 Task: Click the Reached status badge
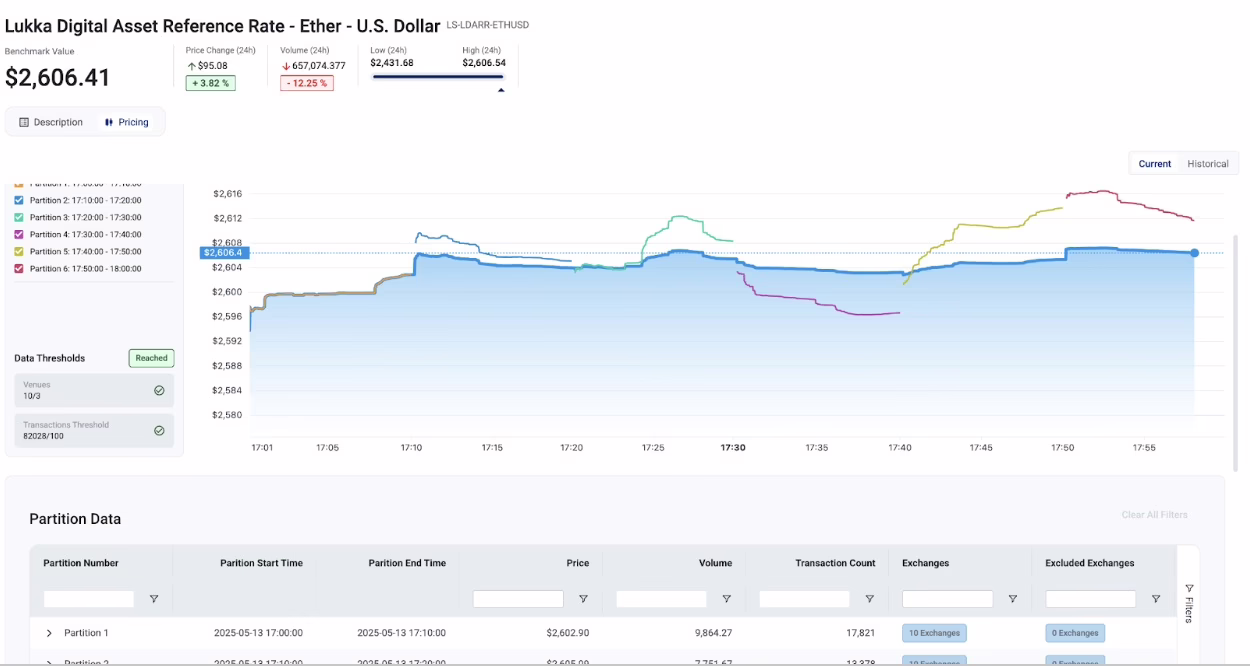pyautogui.click(x=151, y=358)
